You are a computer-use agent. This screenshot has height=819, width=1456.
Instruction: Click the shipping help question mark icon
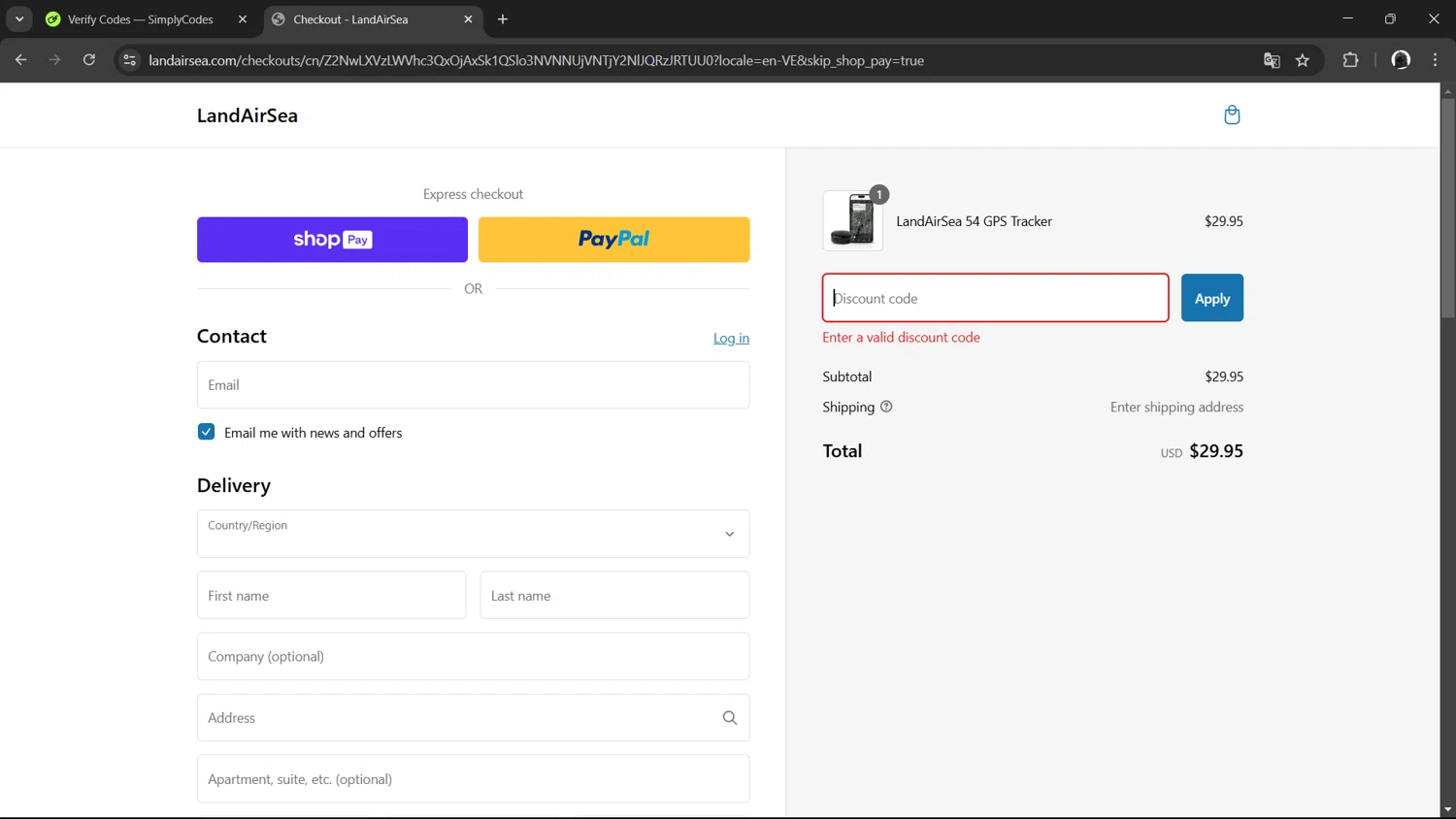[x=886, y=407]
